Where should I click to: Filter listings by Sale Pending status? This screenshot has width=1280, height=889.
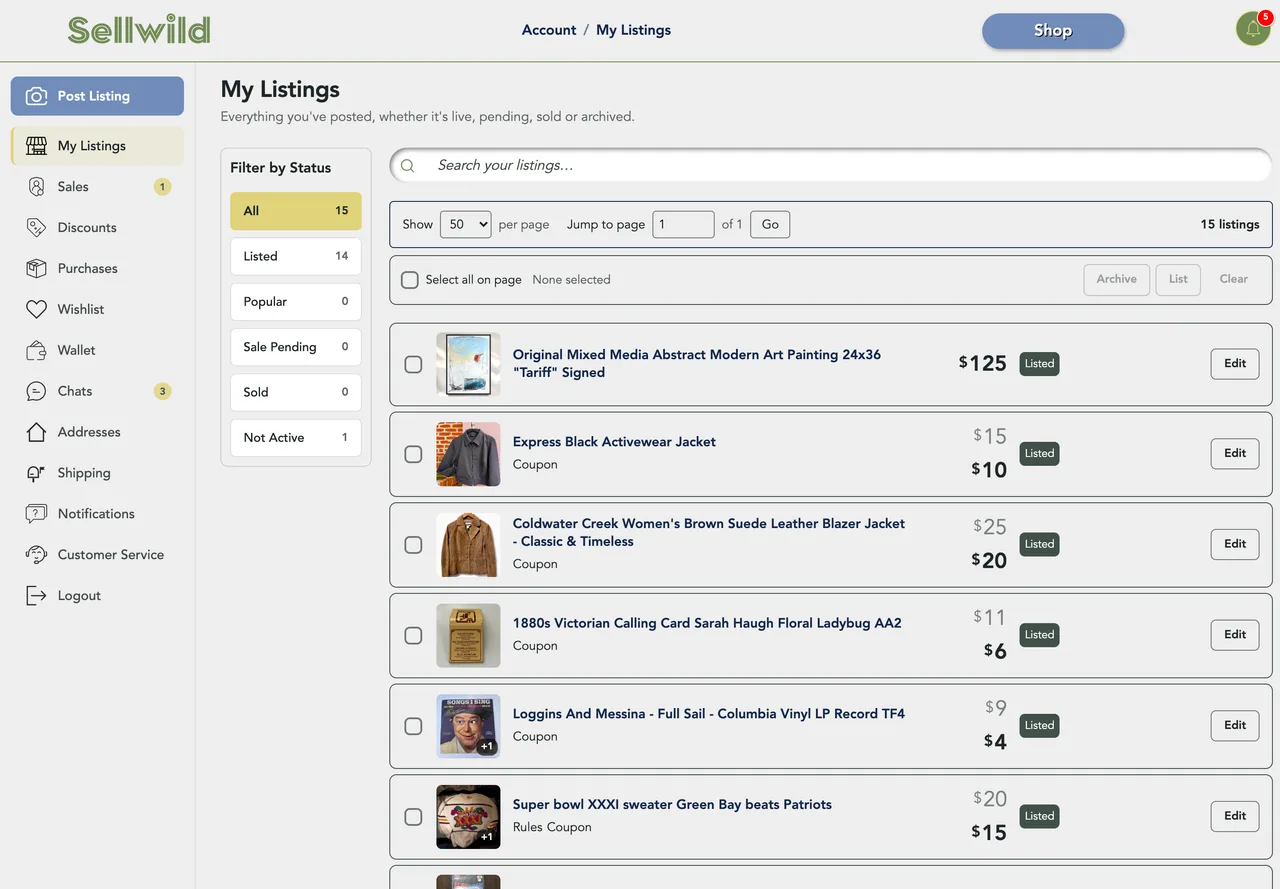[296, 347]
